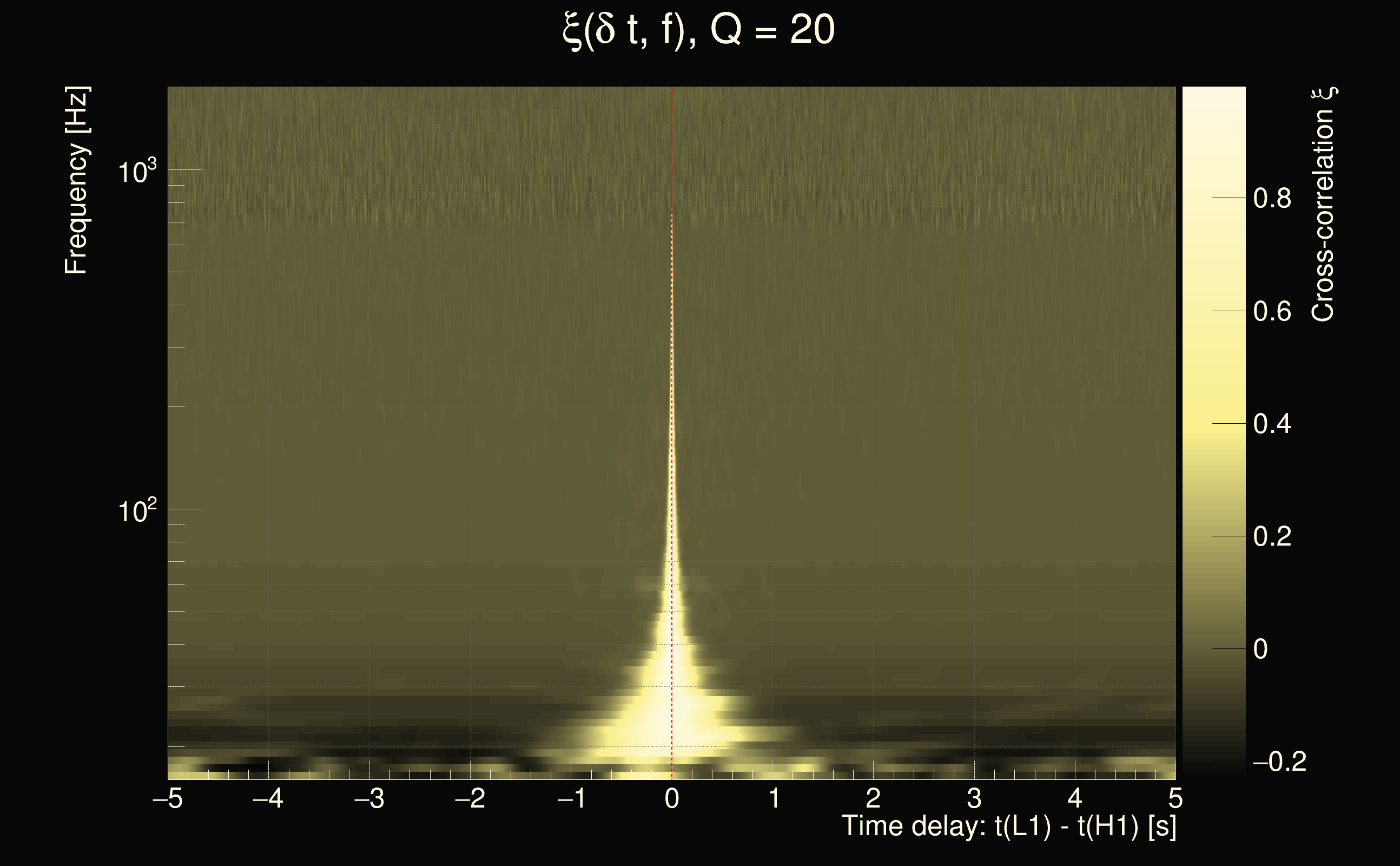1400x866 pixels.
Task: Click the 0 time delay tick label
Action: [x=672, y=798]
